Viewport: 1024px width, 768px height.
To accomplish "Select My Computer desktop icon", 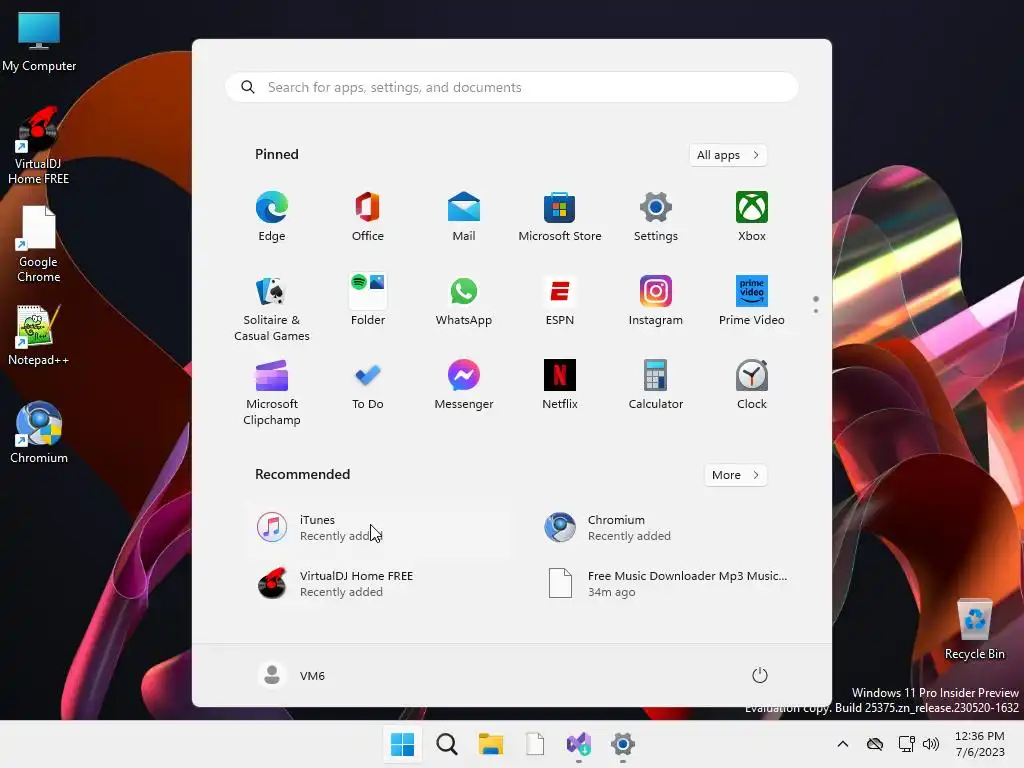I will [39, 42].
